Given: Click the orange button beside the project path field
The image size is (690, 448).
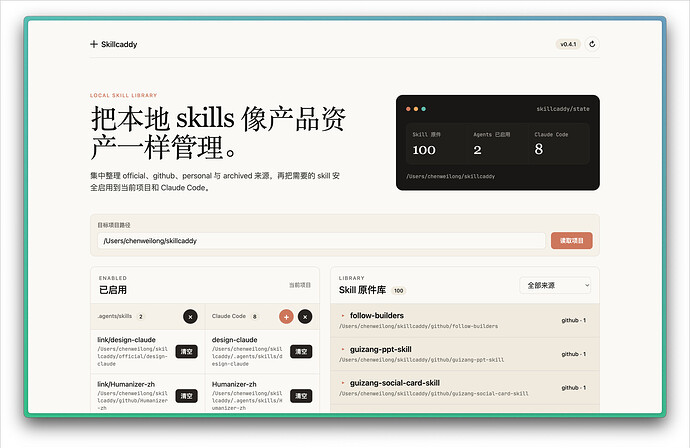Looking at the screenshot, I should pyautogui.click(x=571, y=241).
